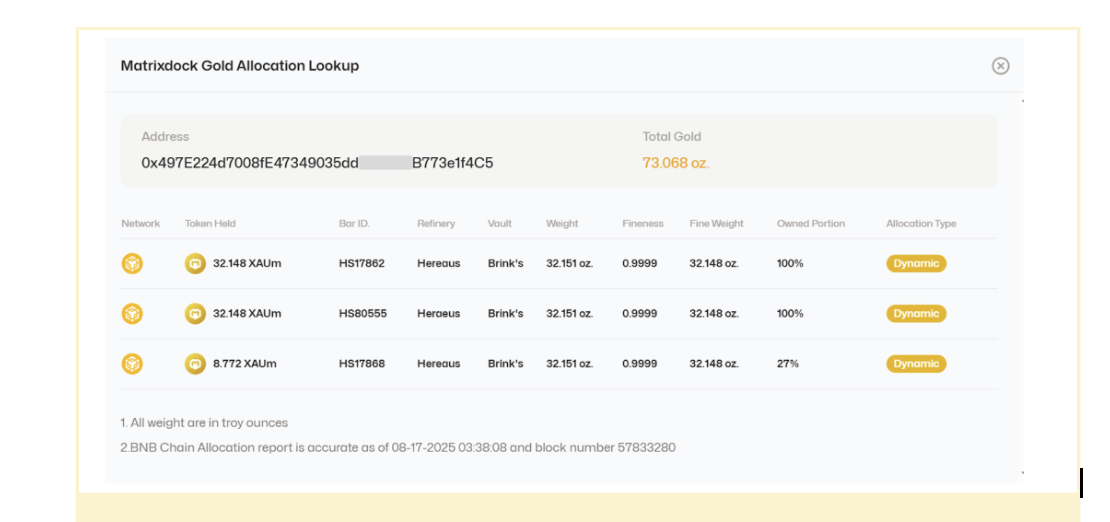The image size is (1110, 522).
Task: Click the Dynamic badge for bar HS17868
Action: click(915, 364)
